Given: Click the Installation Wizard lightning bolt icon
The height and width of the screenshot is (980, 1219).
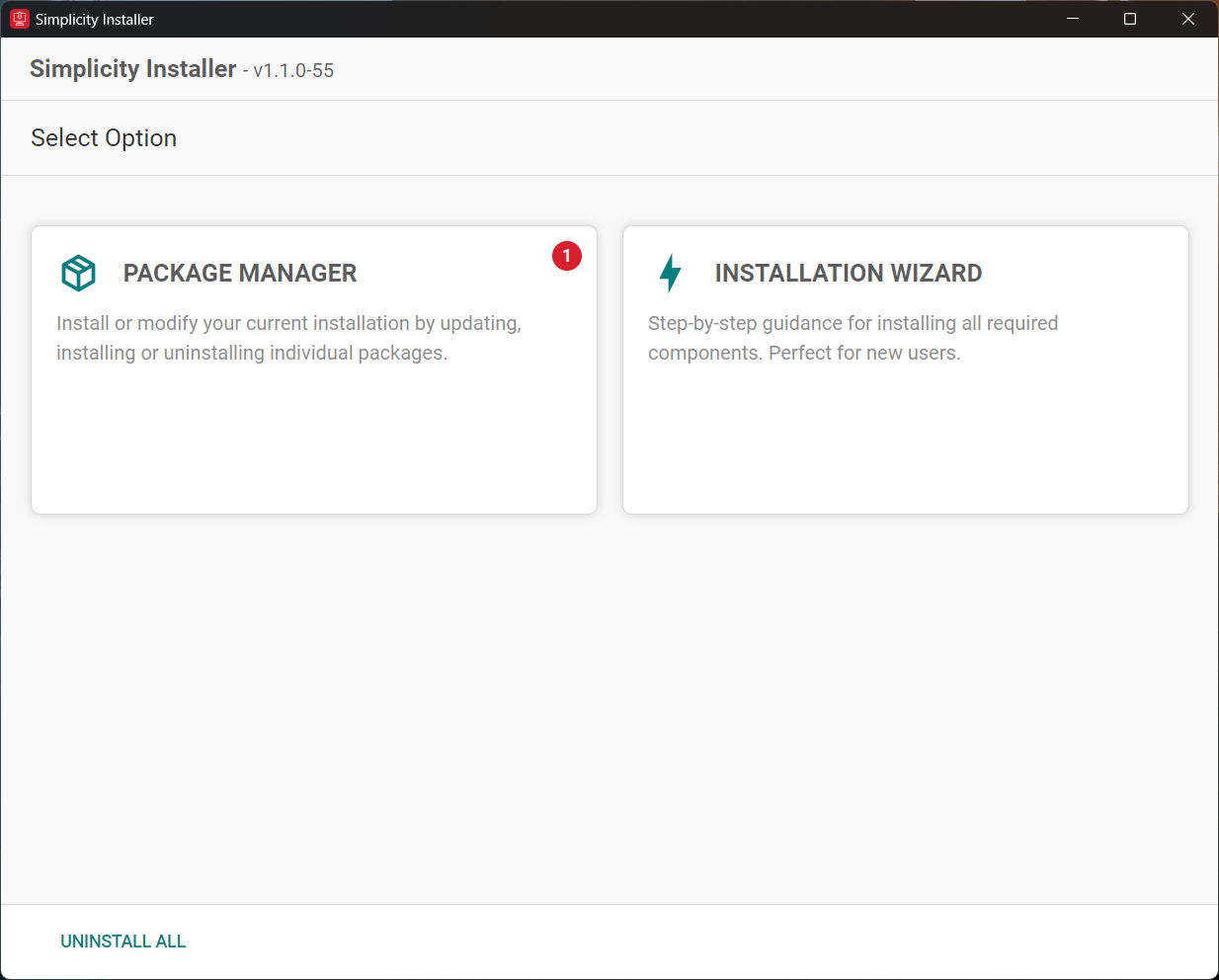Looking at the screenshot, I should 670,273.
